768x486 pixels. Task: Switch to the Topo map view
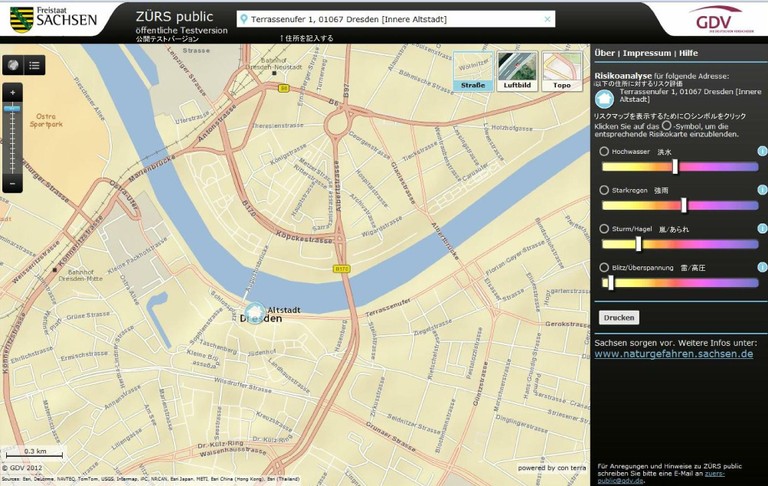coord(562,71)
